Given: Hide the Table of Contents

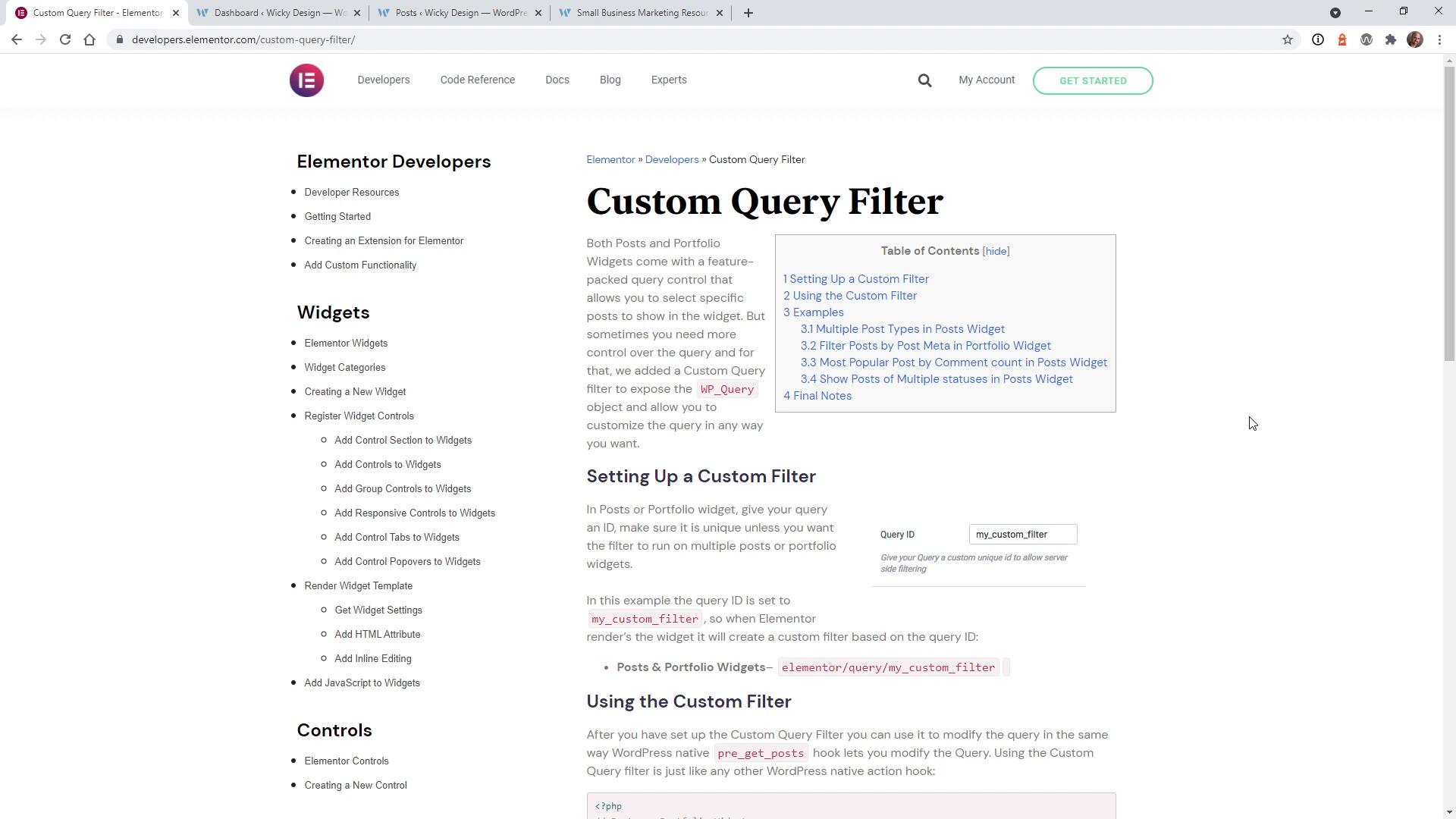Looking at the screenshot, I should point(996,251).
